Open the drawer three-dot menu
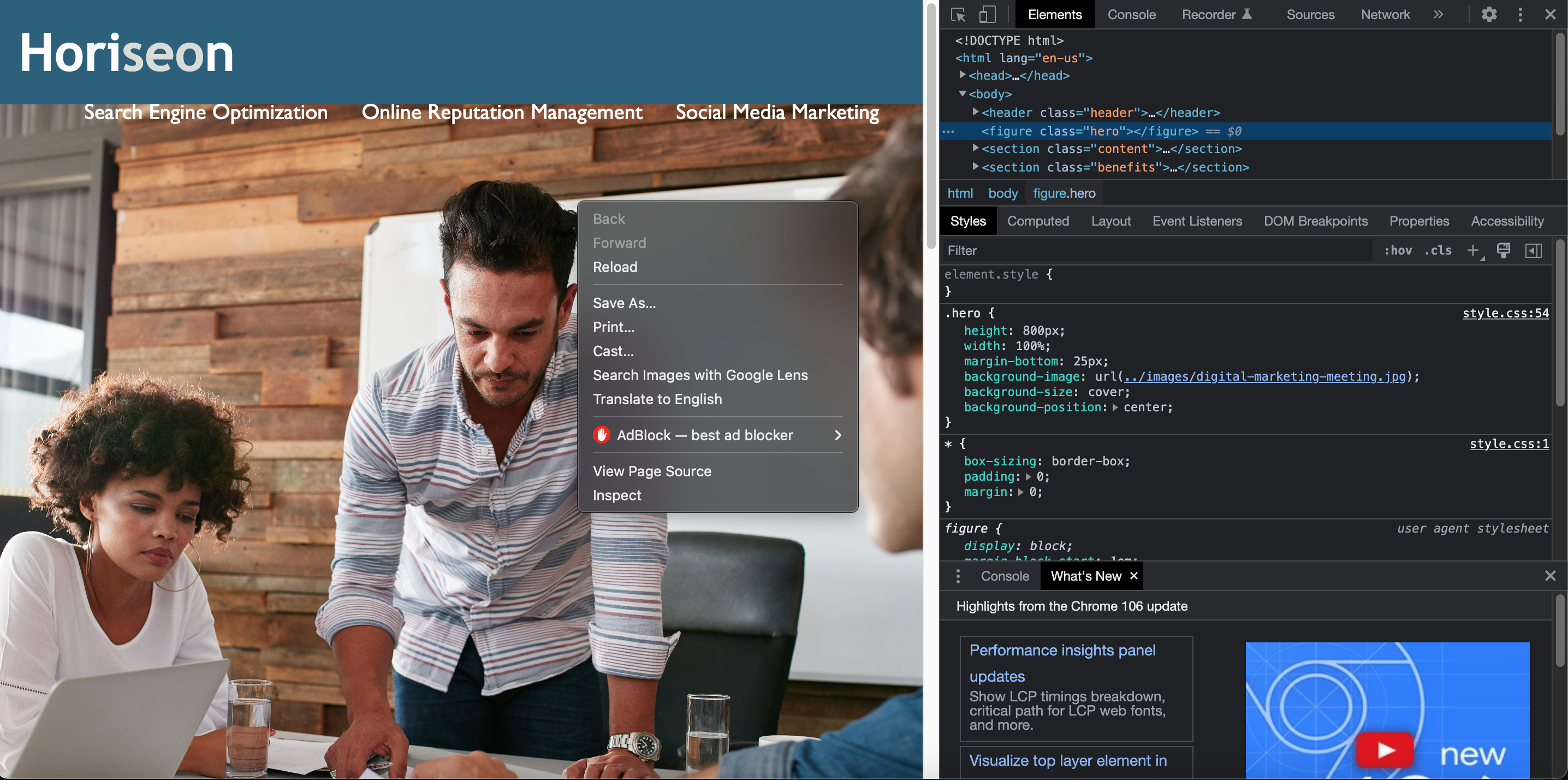This screenshot has width=1568, height=780. [958, 576]
